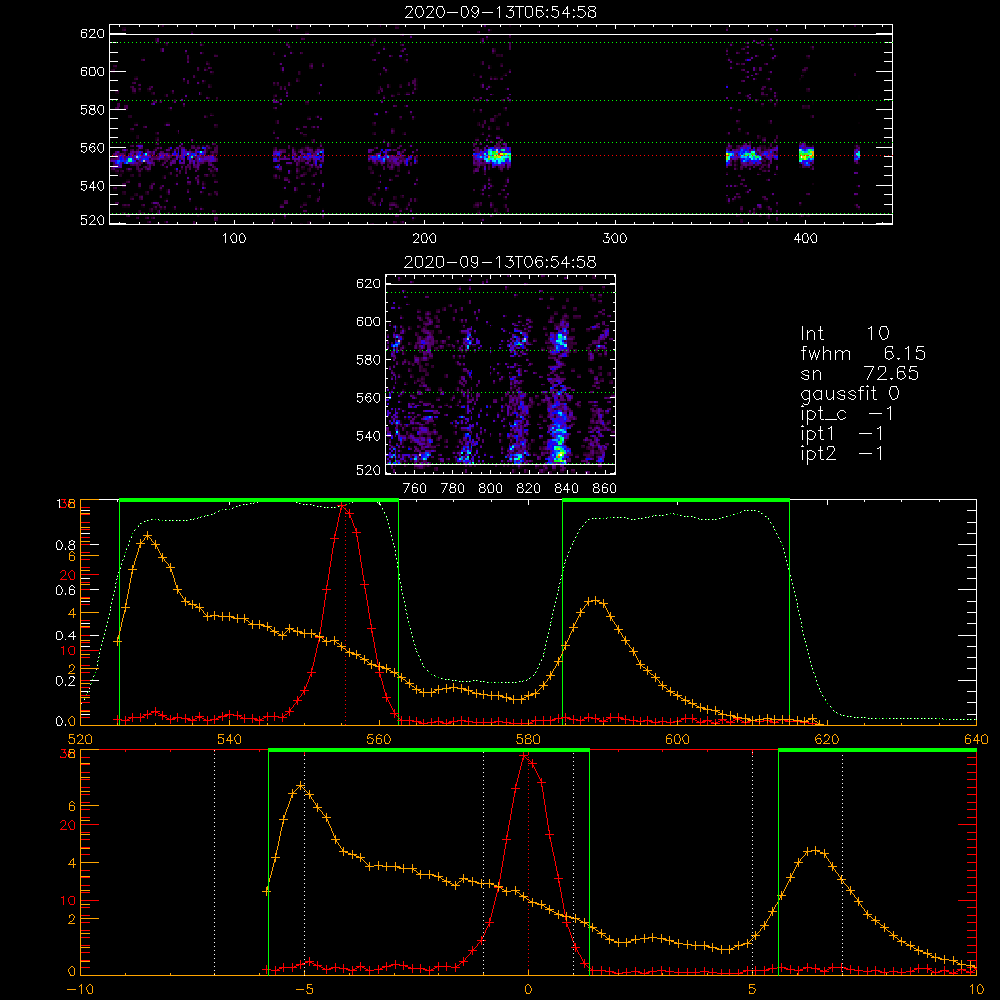Click x-axis label 0 of the bottom profile plot
The image size is (1000, 1000).
(528, 989)
